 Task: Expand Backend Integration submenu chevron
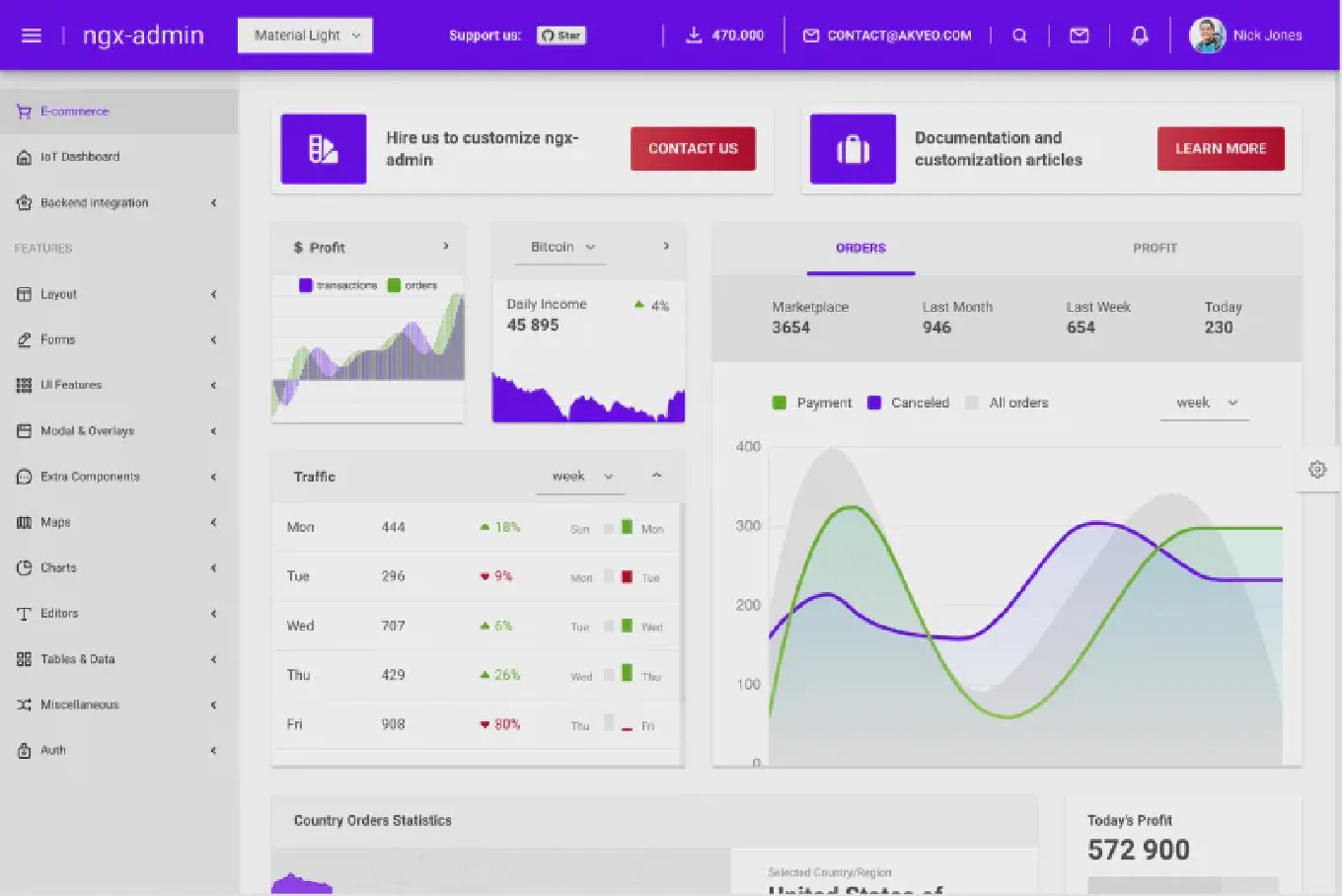(x=213, y=202)
